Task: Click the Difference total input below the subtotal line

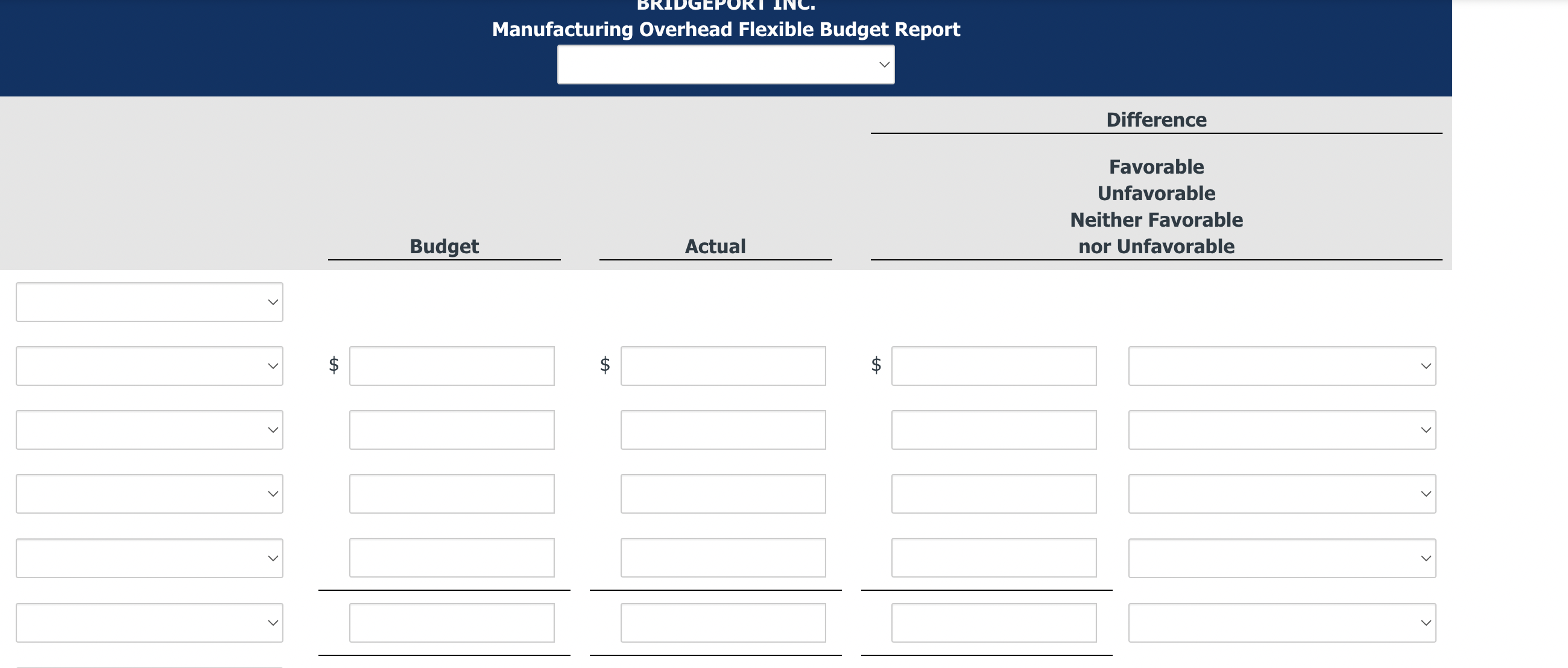Action: click(x=994, y=622)
